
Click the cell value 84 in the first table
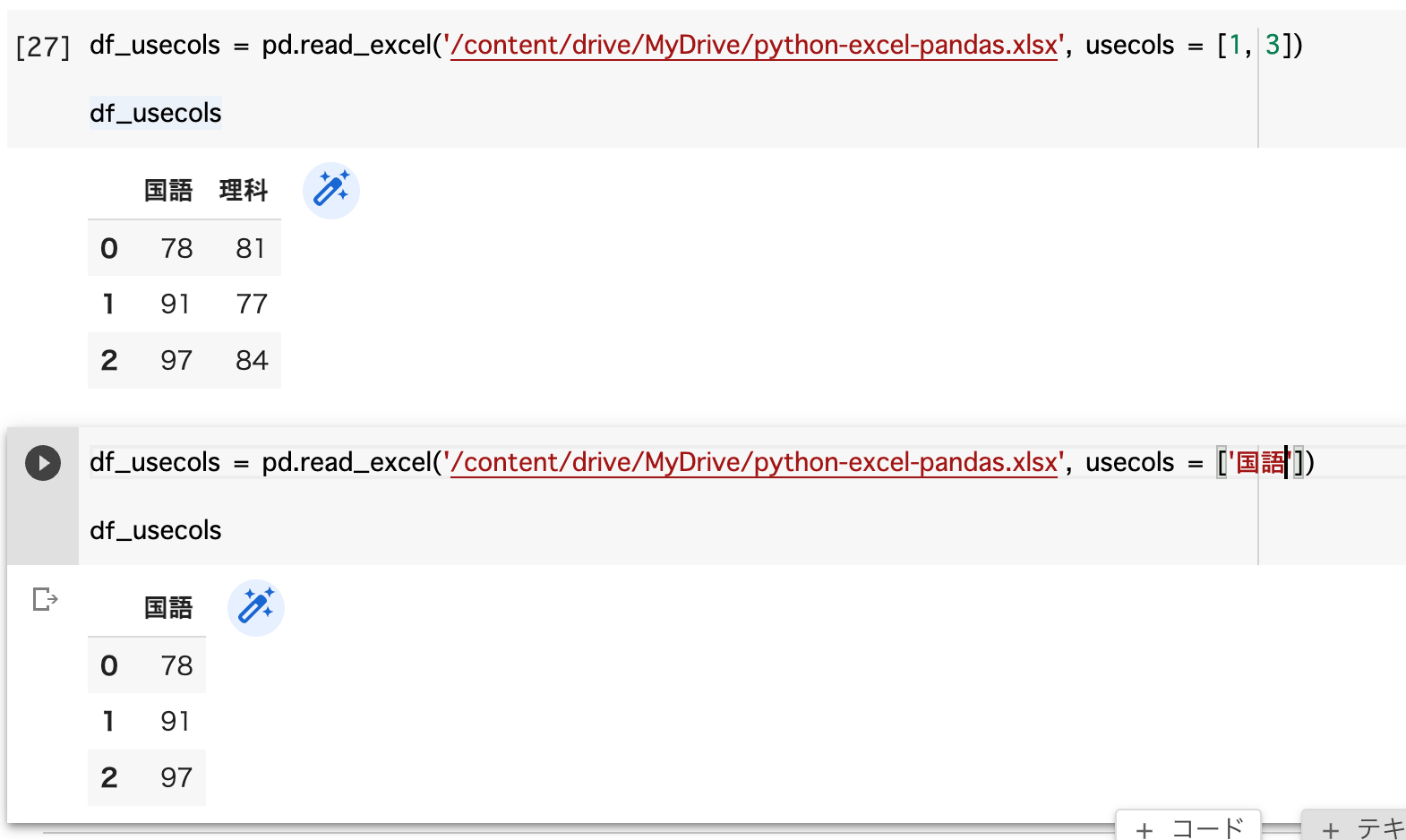(x=252, y=360)
